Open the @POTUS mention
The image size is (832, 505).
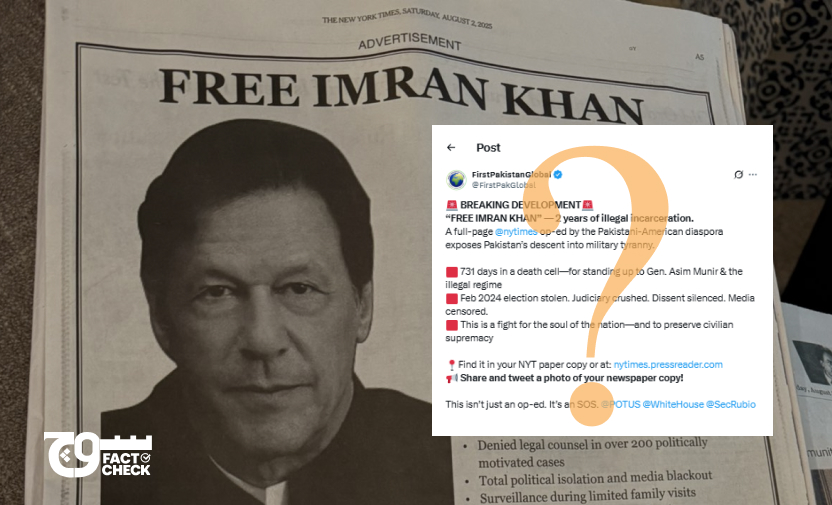pyautogui.click(x=620, y=404)
